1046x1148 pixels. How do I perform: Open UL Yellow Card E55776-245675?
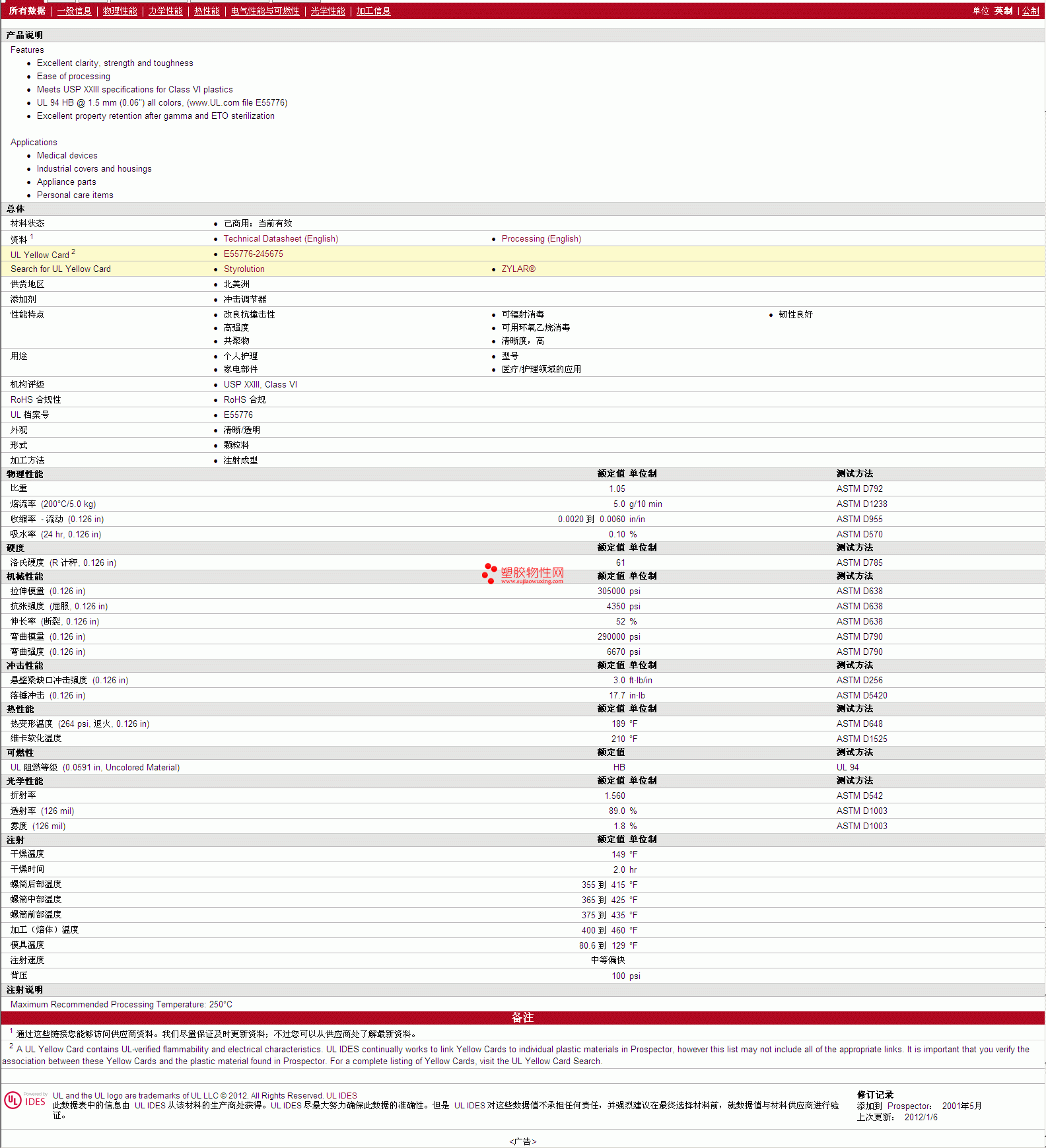(x=253, y=254)
